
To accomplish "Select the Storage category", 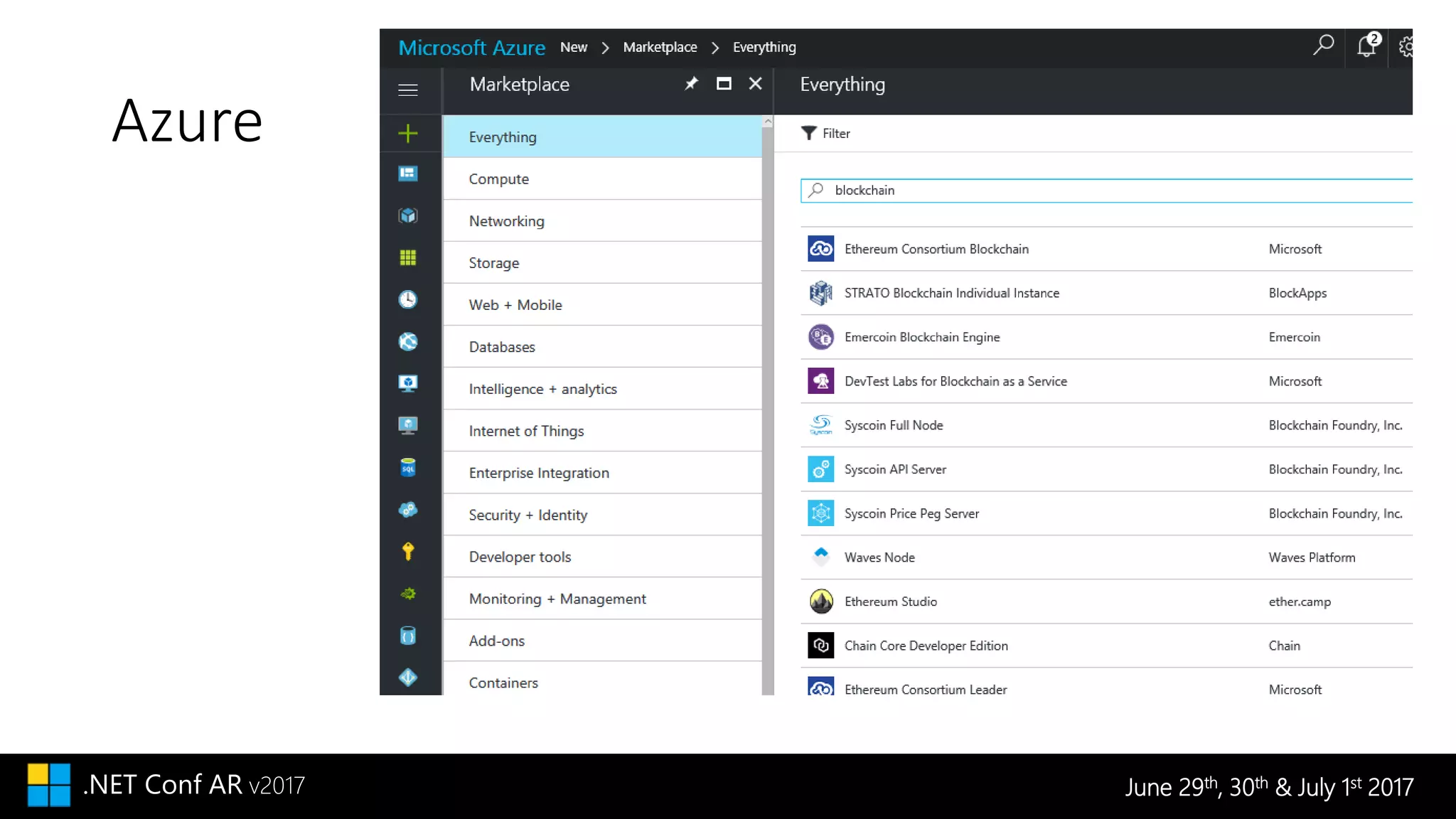I will pos(602,262).
